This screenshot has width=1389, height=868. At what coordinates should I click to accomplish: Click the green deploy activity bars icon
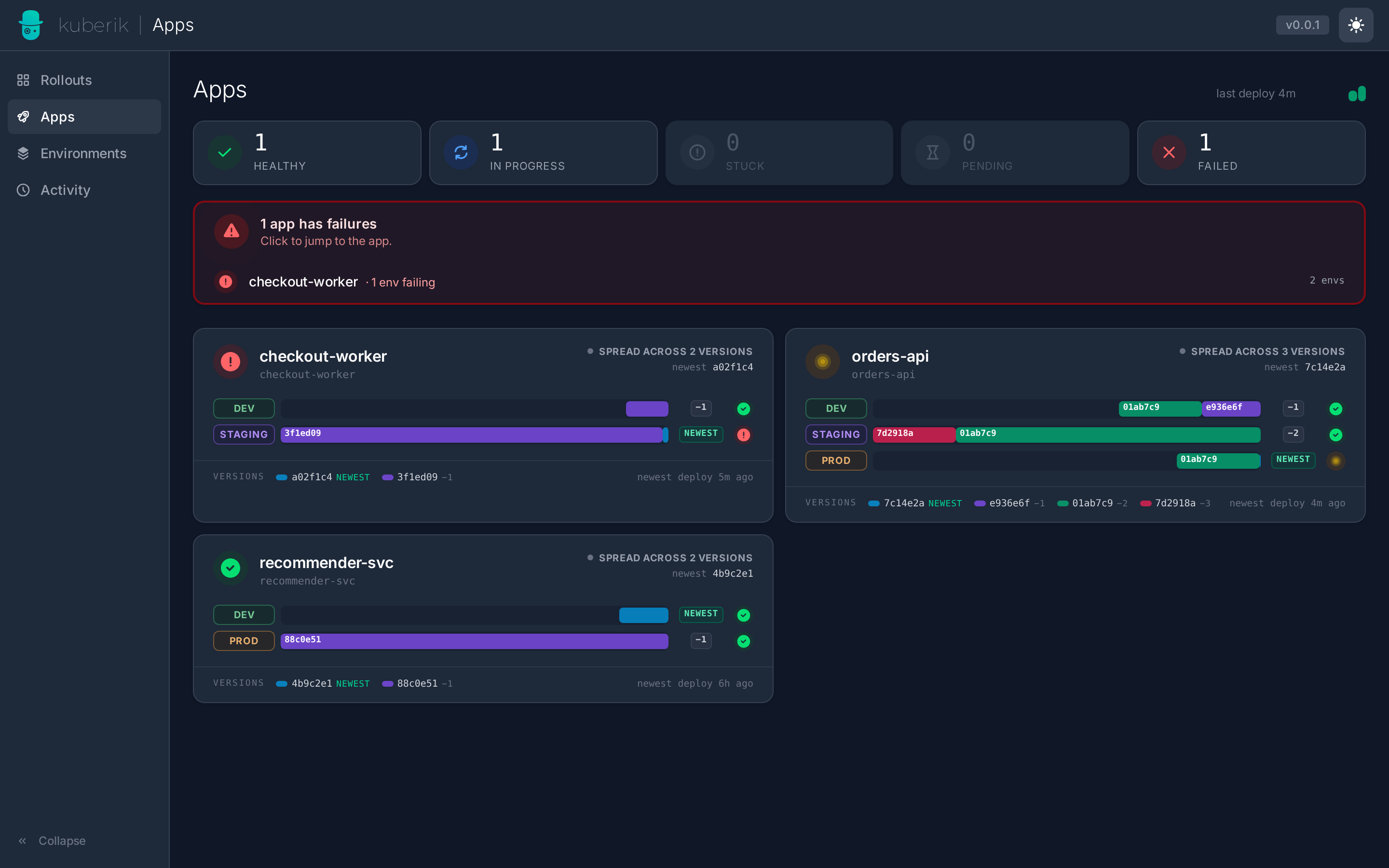(x=1357, y=94)
